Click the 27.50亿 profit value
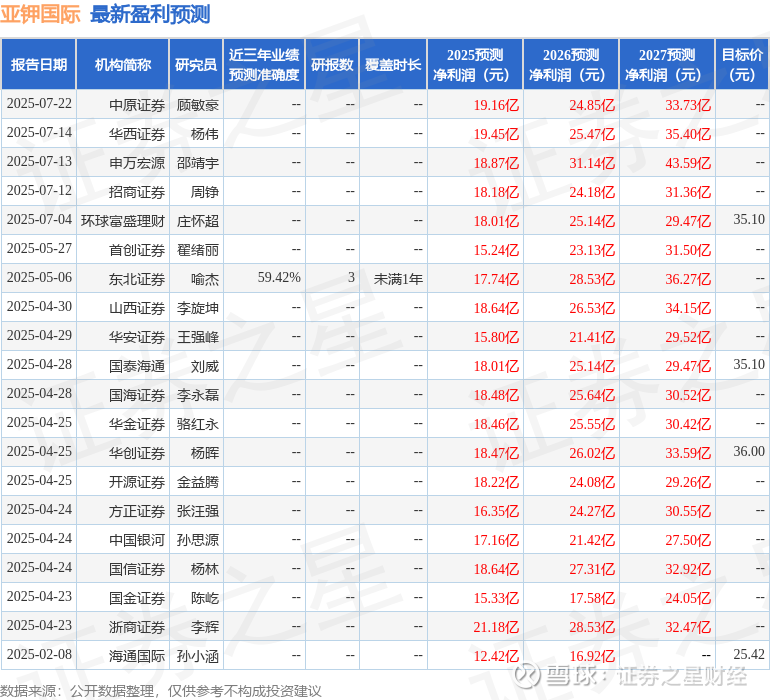This screenshot has height=700, width=770. point(688,540)
